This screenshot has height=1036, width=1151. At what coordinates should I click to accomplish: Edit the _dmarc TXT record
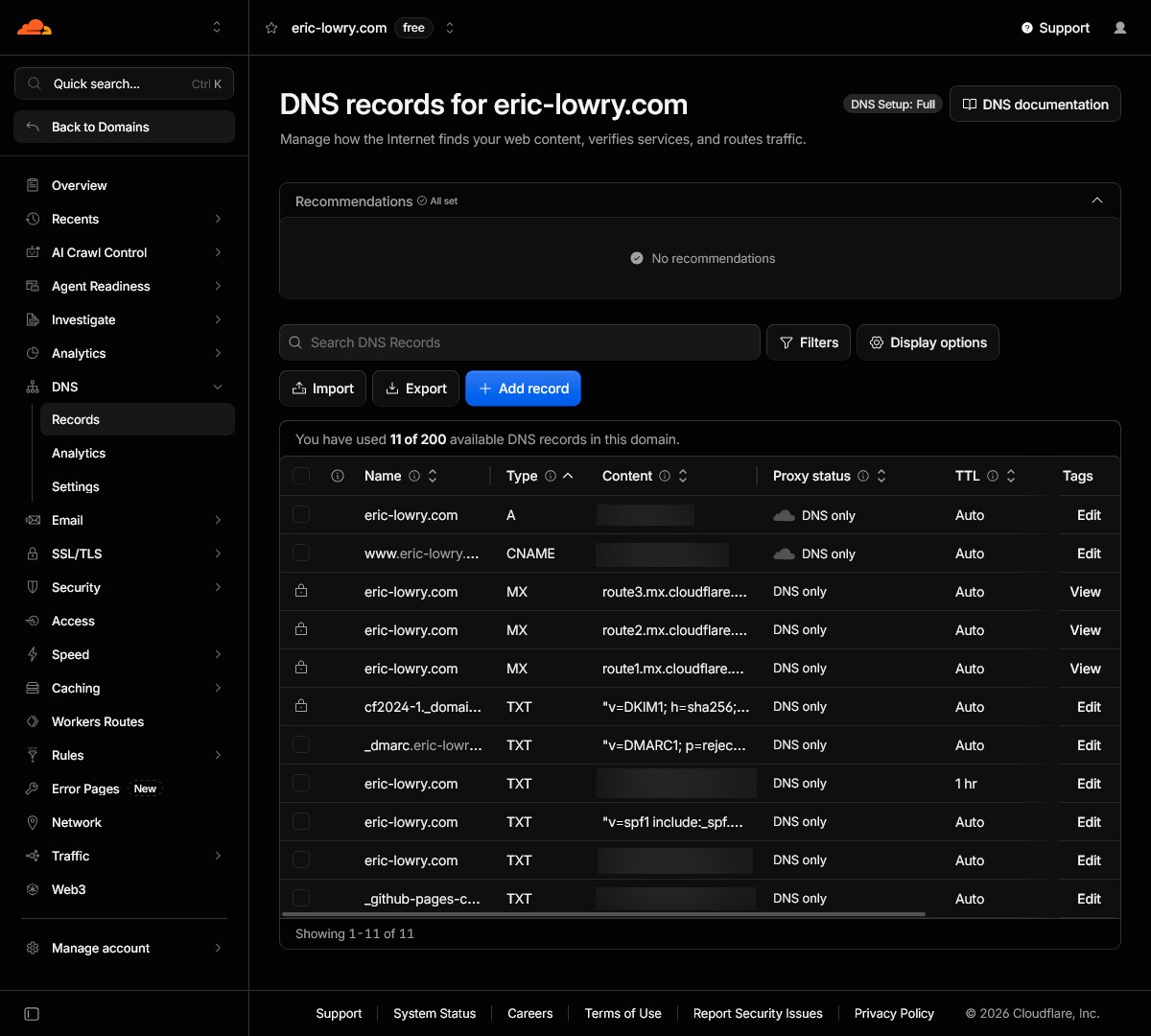tap(1089, 745)
